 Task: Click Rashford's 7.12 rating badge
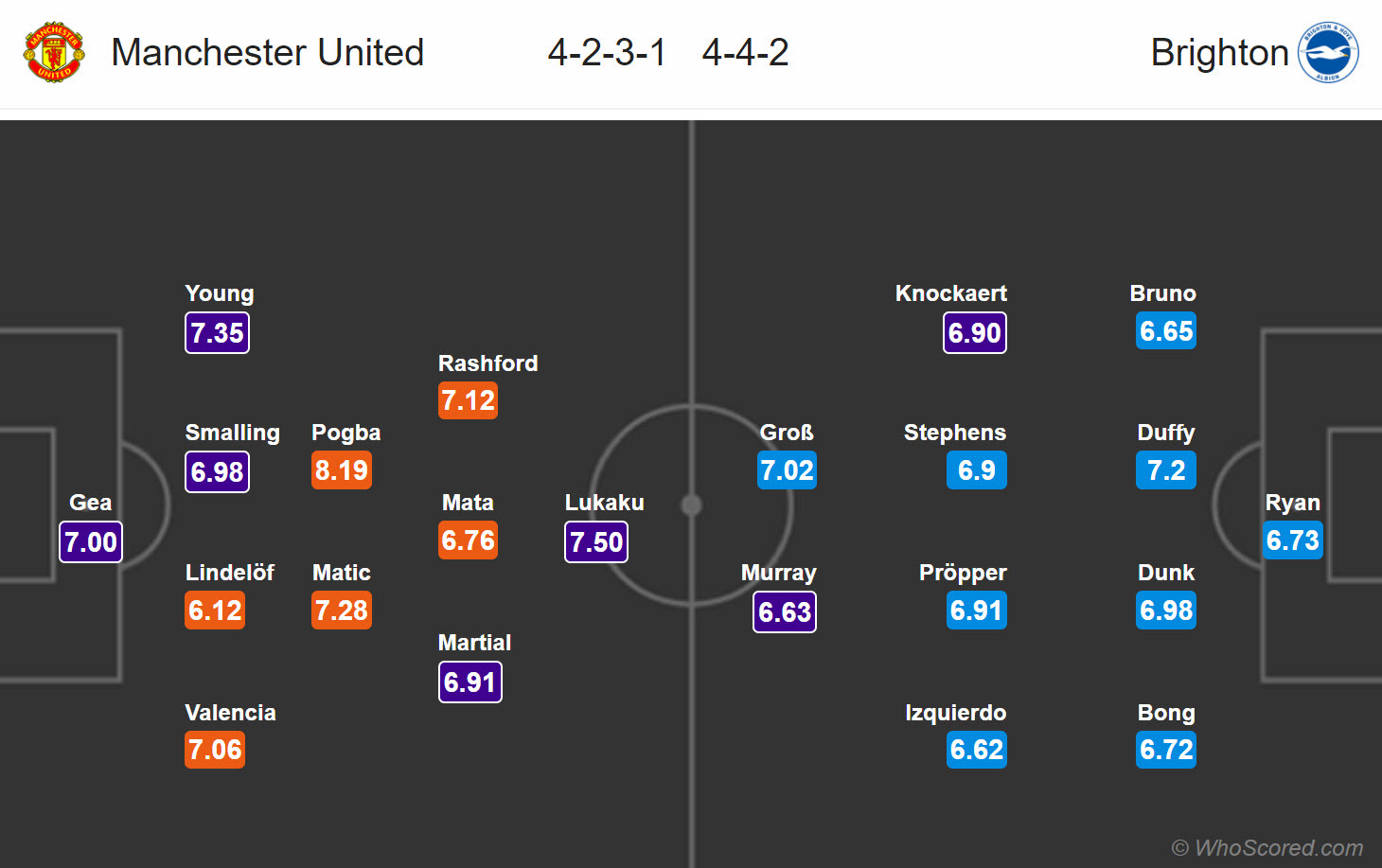(x=468, y=400)
